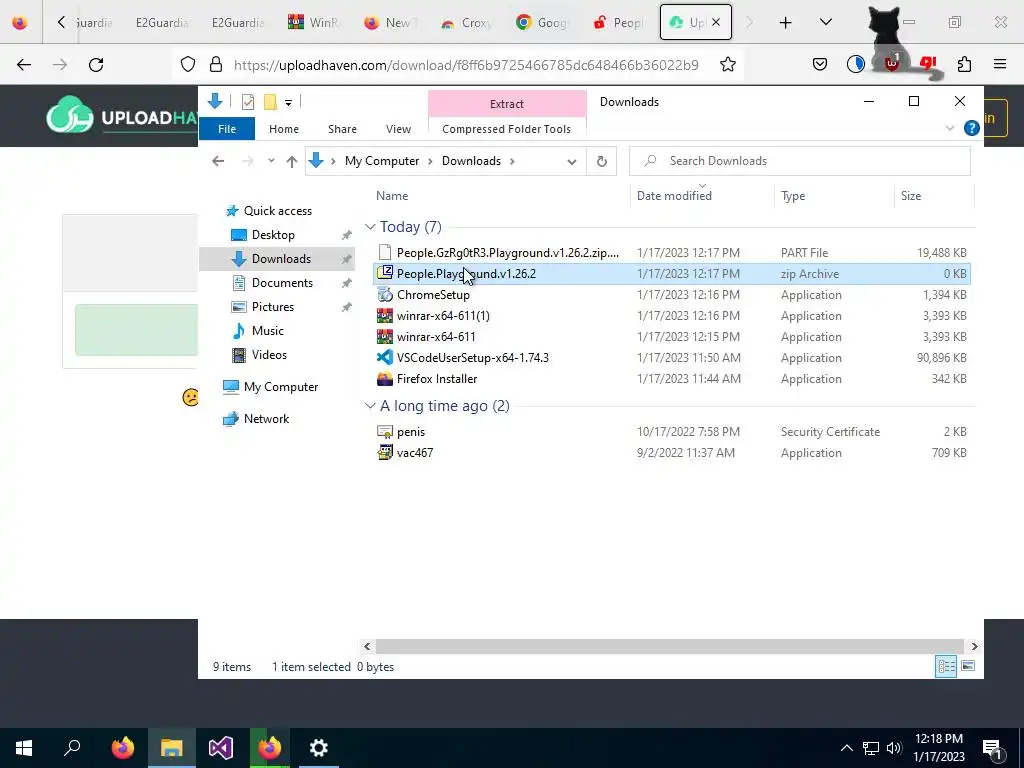Screen dimensions: 1024x768
Task: Select the ChromeSetup application file
Action: [x=432, y=295]
